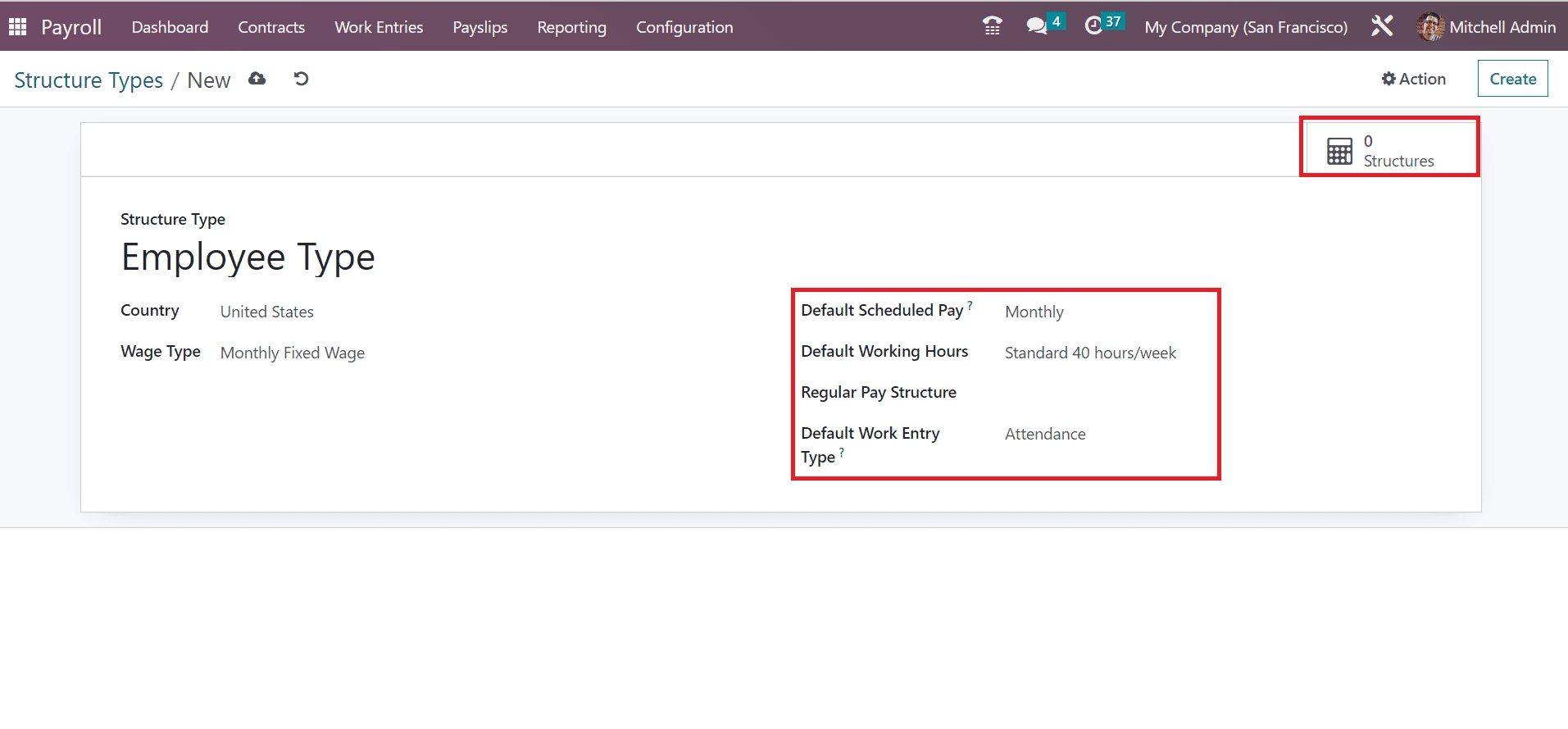Image resolution: width=1568 pixels, height=729 pixels.
Task: Open the VoIP phone icon
Action: pos(992,27)
